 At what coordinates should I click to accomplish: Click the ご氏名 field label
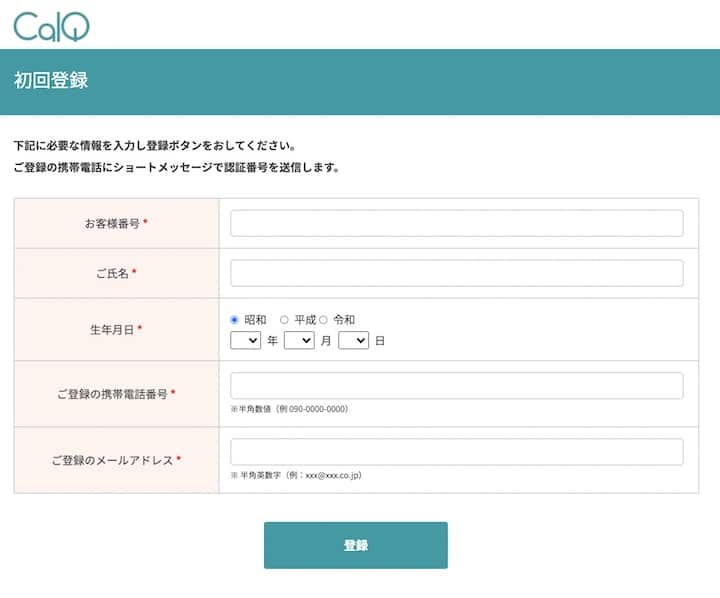tap(110, 273)
